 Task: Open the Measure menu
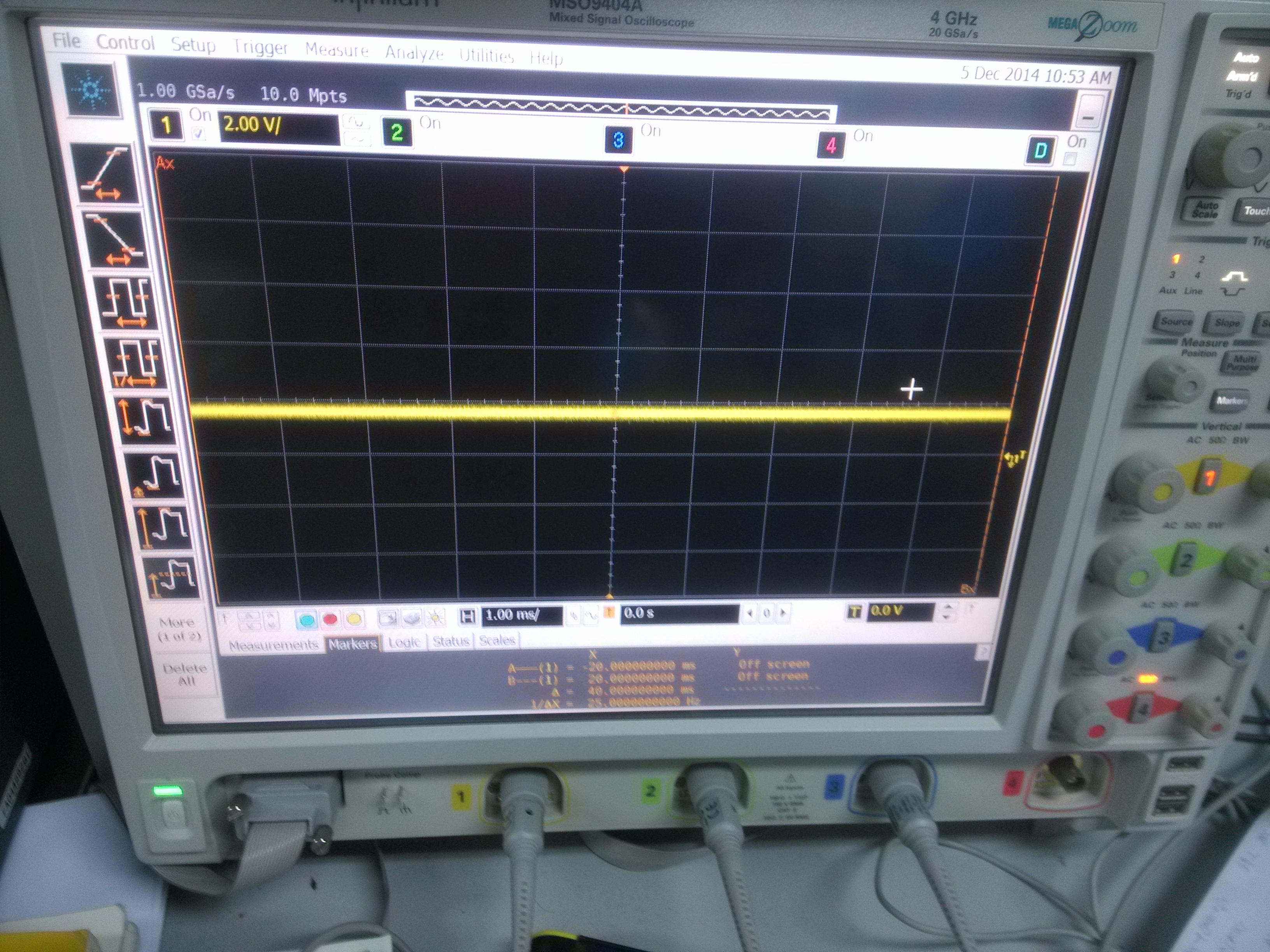coord(337,51)
